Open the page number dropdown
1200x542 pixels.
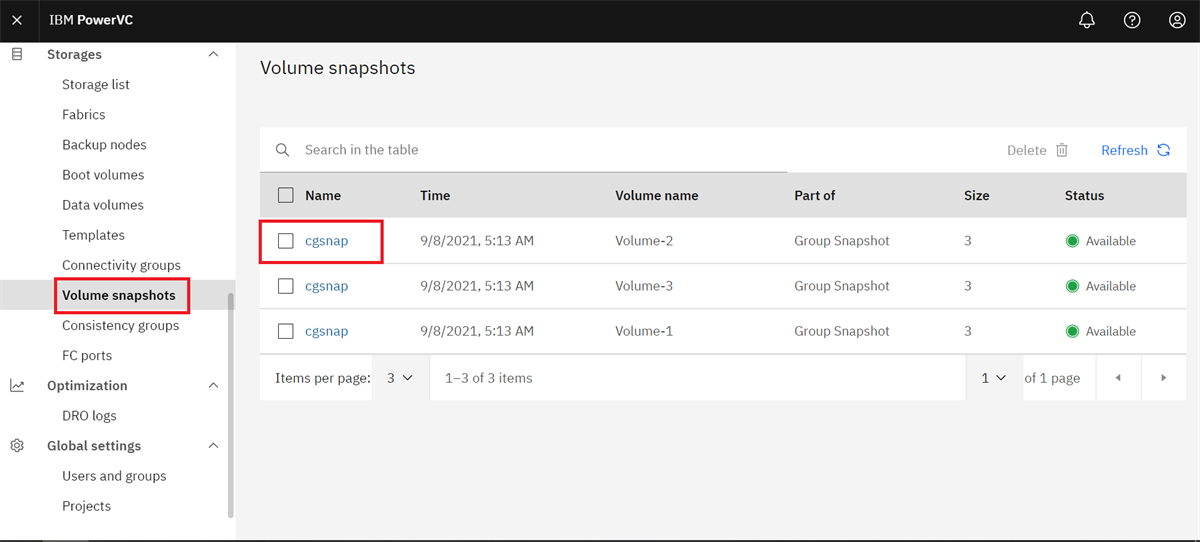click(x=994, y=378)
